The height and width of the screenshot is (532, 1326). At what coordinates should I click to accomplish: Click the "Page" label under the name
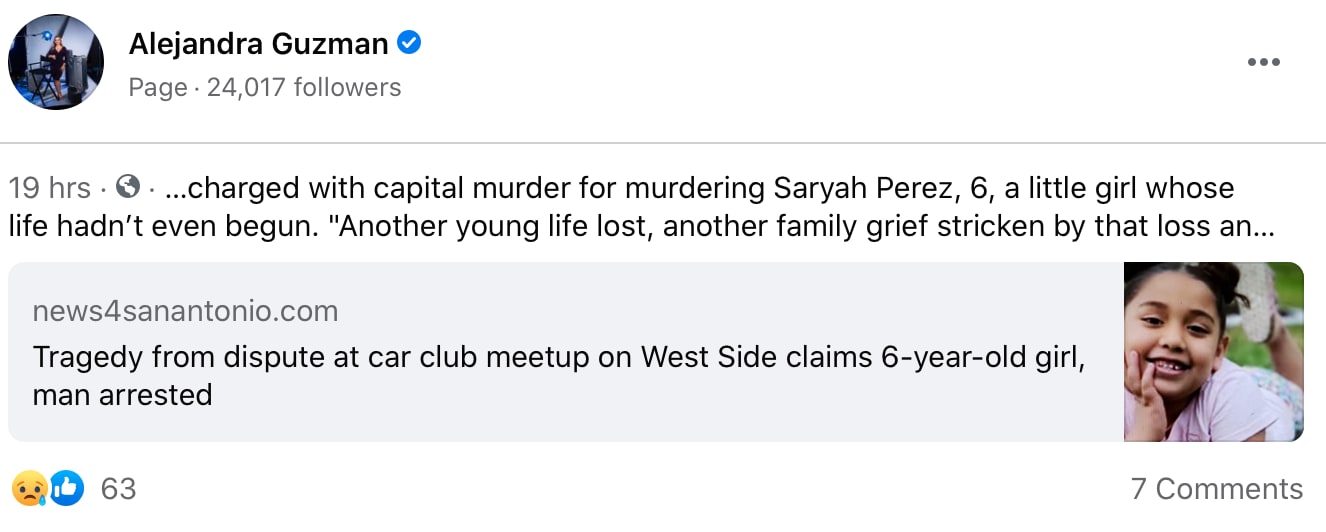coord(158,88)
